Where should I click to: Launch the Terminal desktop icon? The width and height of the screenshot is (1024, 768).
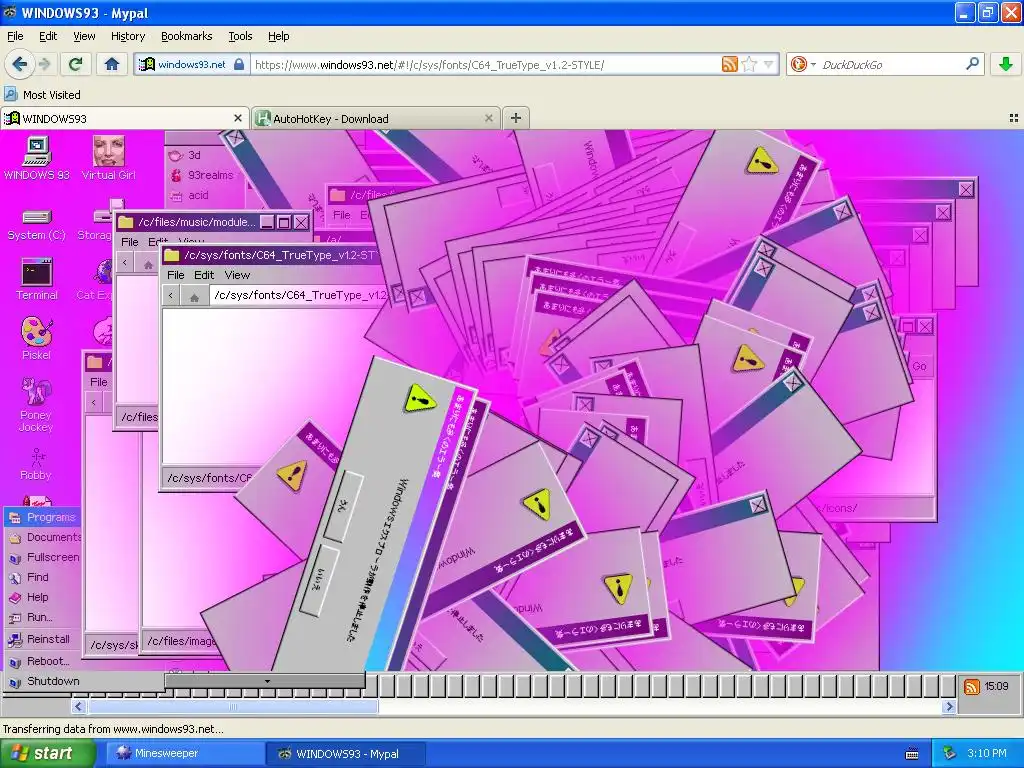[37, 280]
